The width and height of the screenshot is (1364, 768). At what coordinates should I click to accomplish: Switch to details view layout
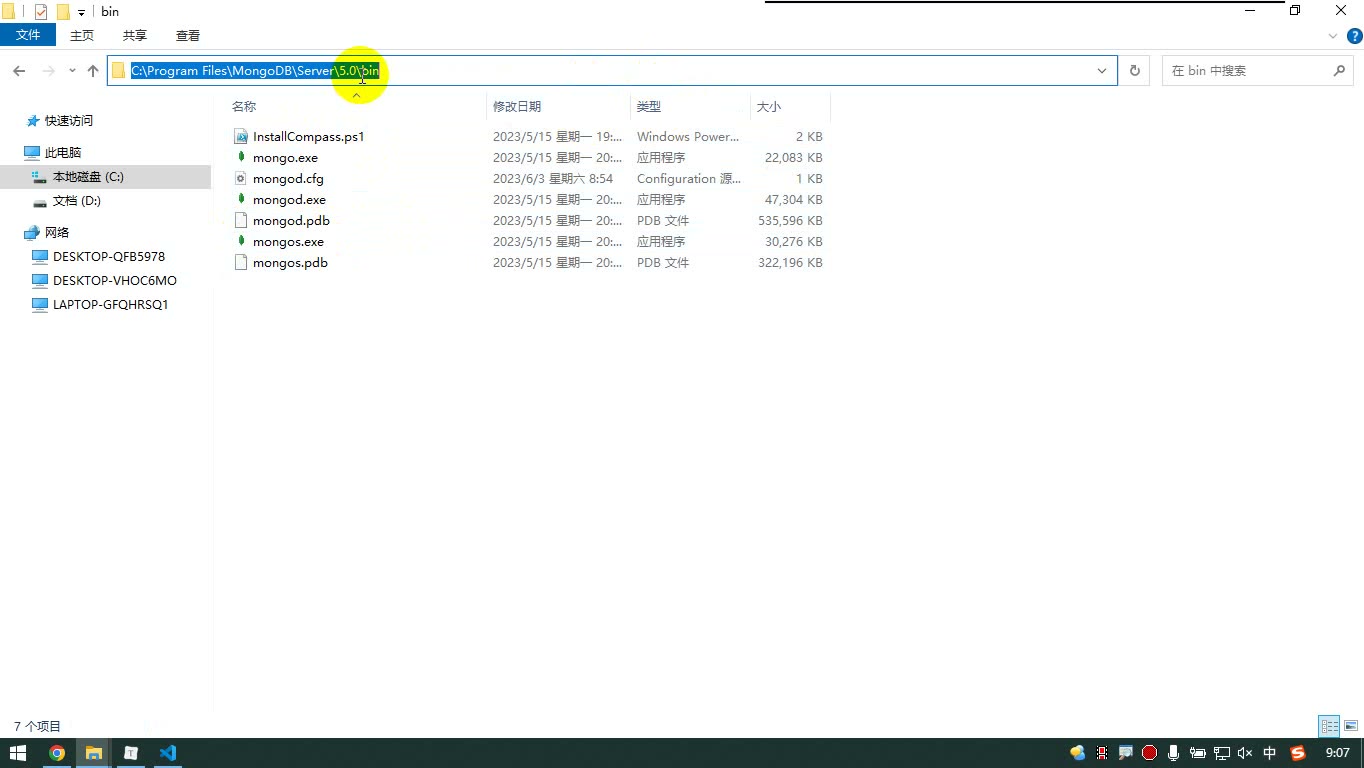pos(1329,726)
